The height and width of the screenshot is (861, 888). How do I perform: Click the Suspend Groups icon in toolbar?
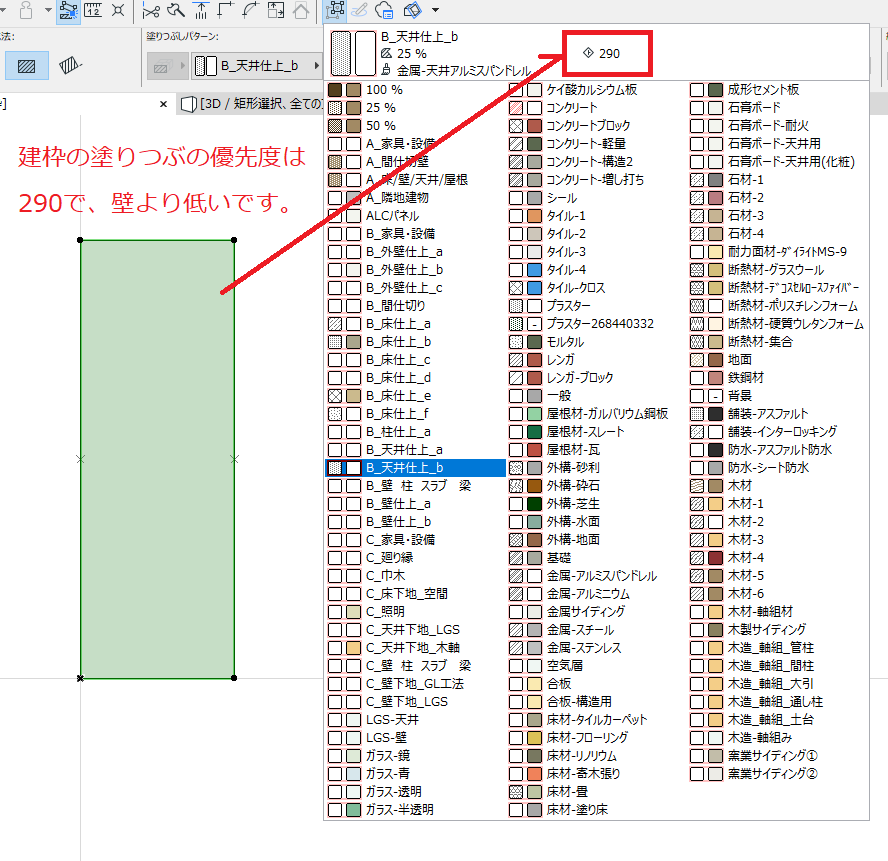(x=335, y=10)
